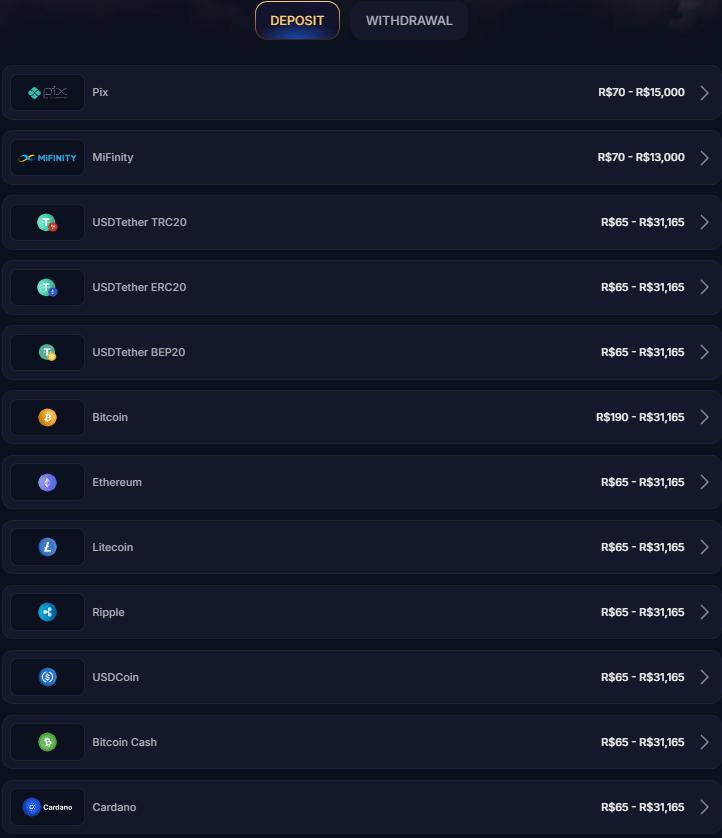The height and width of the screenshot is (838, 722).
Task: Switch to the Deposit tab
Action: pyautogui.click(x=297, y=21)
